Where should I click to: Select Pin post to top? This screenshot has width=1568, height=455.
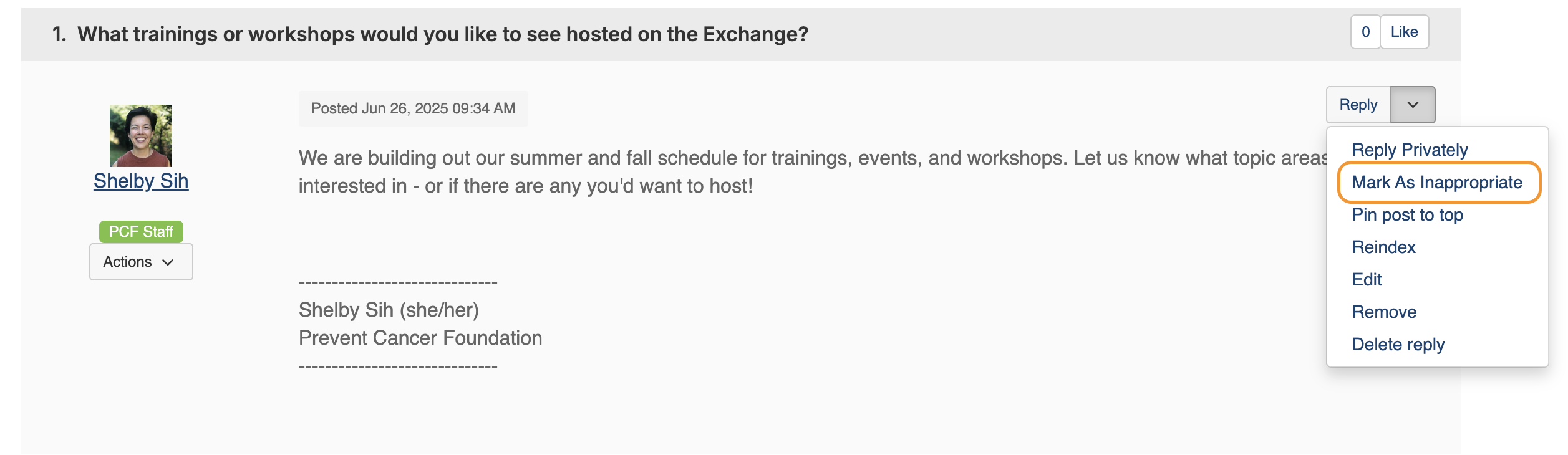click(1407, 215)
